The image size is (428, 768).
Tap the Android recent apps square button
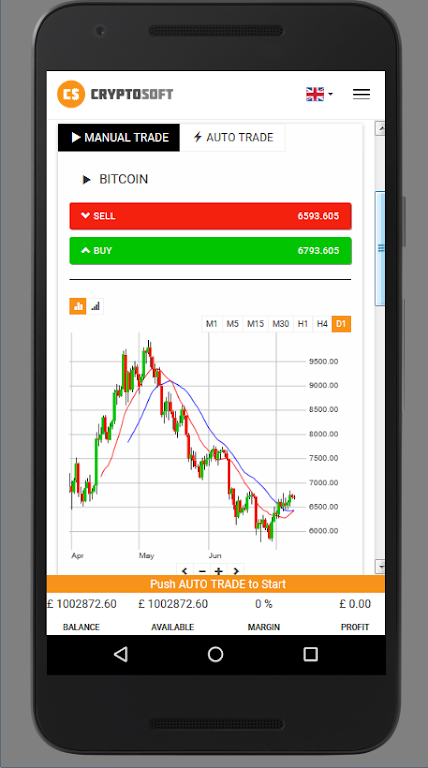pyautogui.click(x=310, y=654)
